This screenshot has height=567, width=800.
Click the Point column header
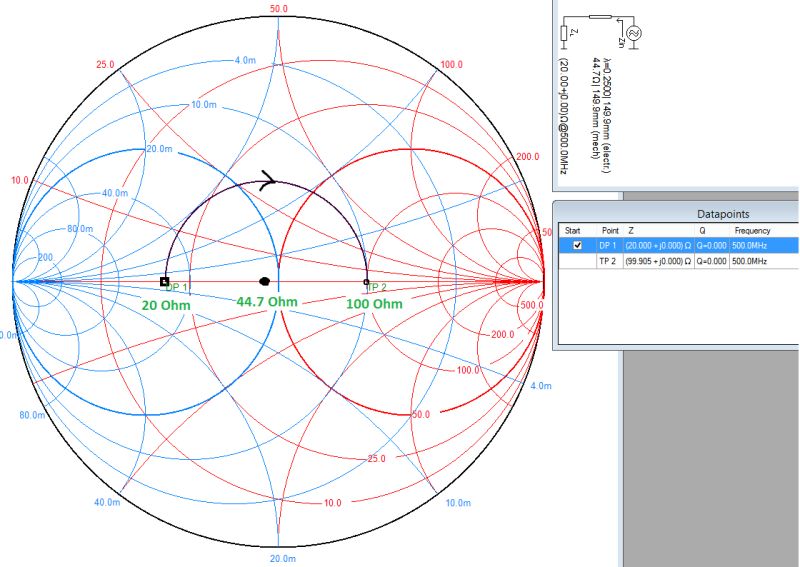pyautogui.click(x=610, y=231)
